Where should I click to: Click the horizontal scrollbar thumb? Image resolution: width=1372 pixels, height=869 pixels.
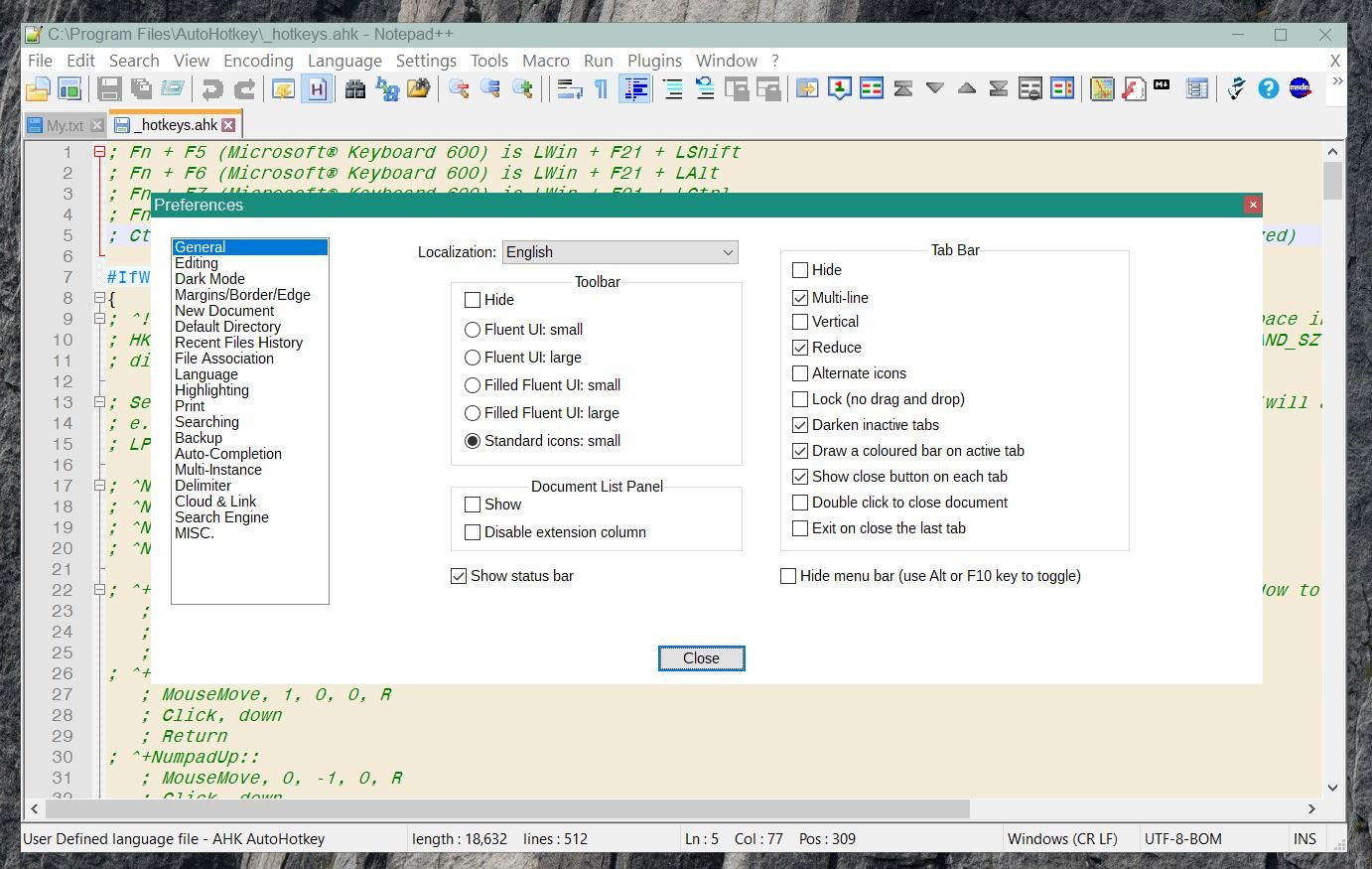point(507,809)
